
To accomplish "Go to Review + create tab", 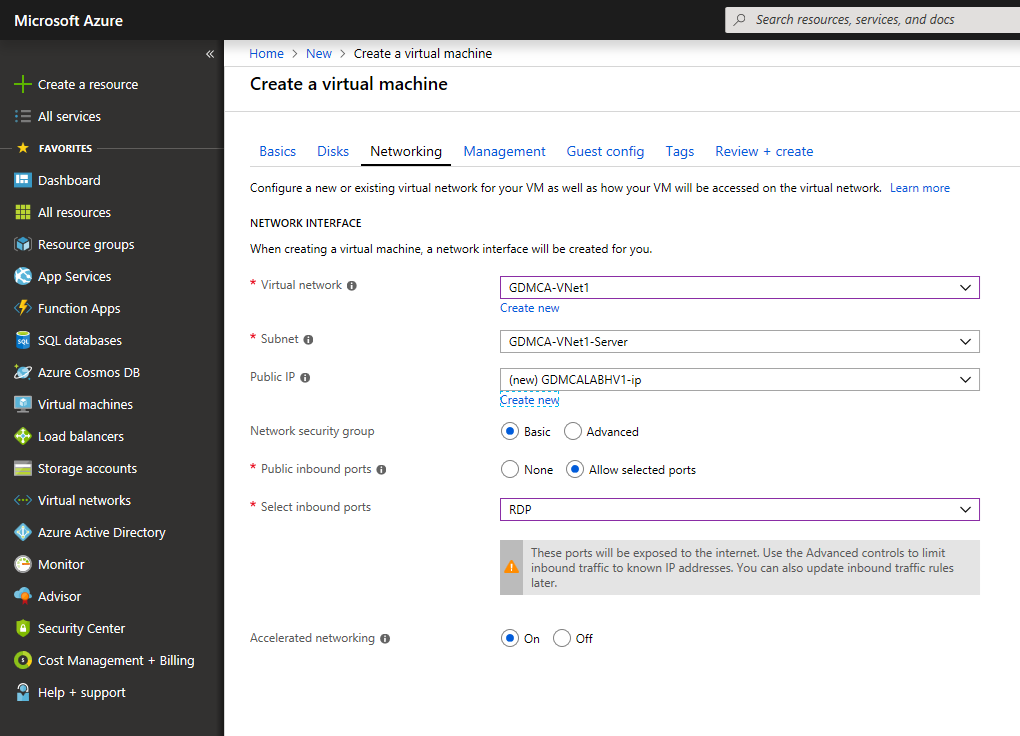I will [764, 151].
